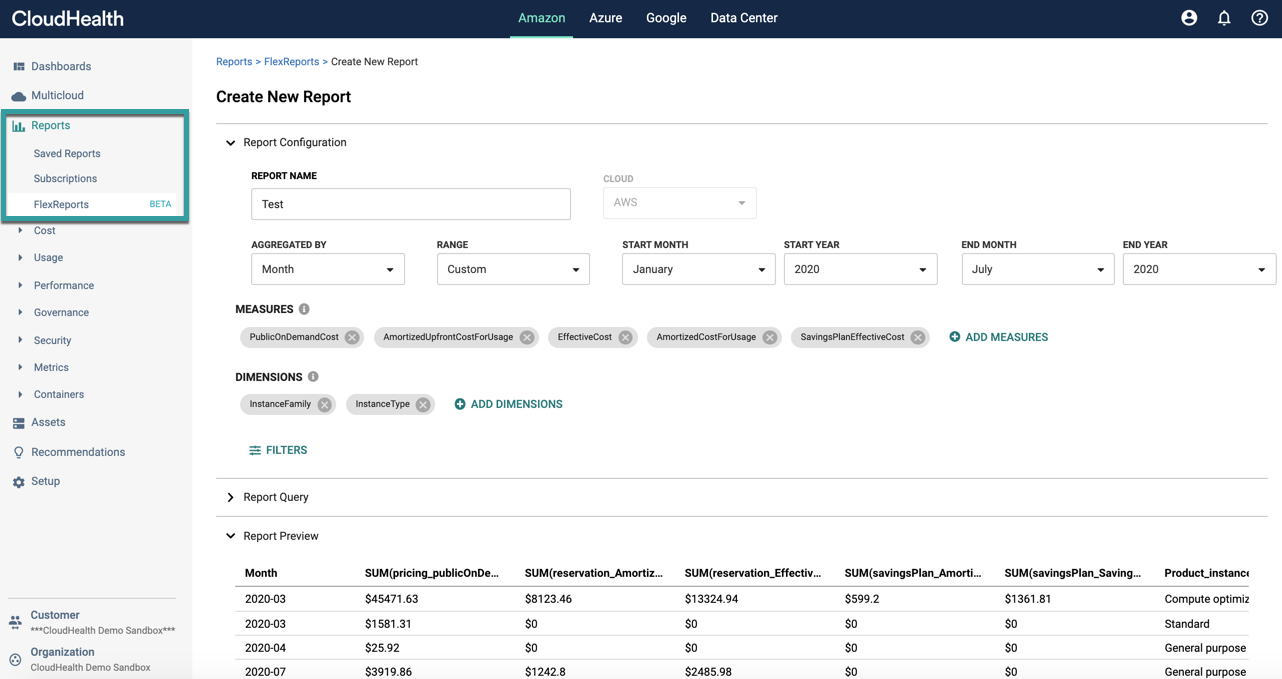The height and width of the screenshot is (679, 1282).
Task: Open the help icon in the top bar
Action: 1259,17
